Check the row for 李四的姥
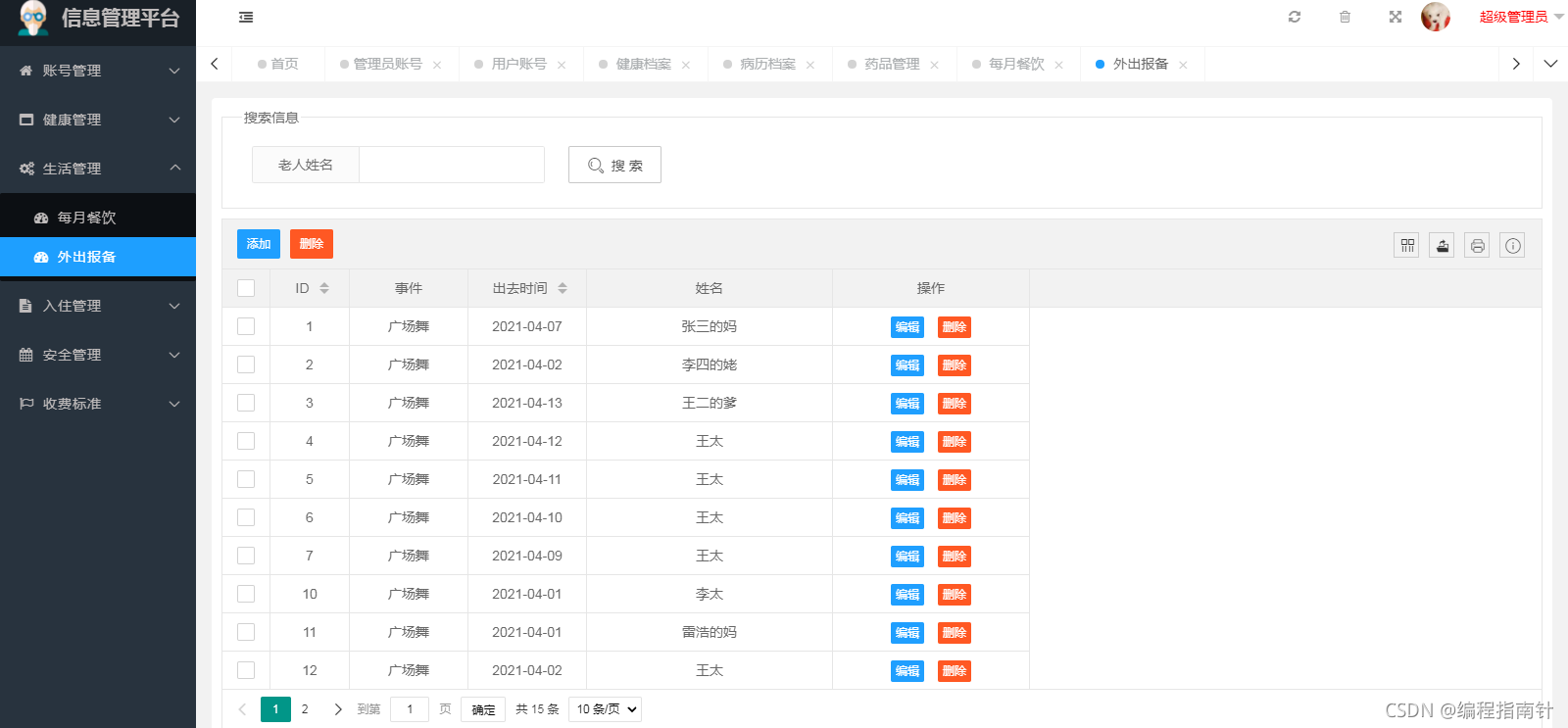Image resolution: width=1568 pixels, height=728 pixels. [246, 364]
